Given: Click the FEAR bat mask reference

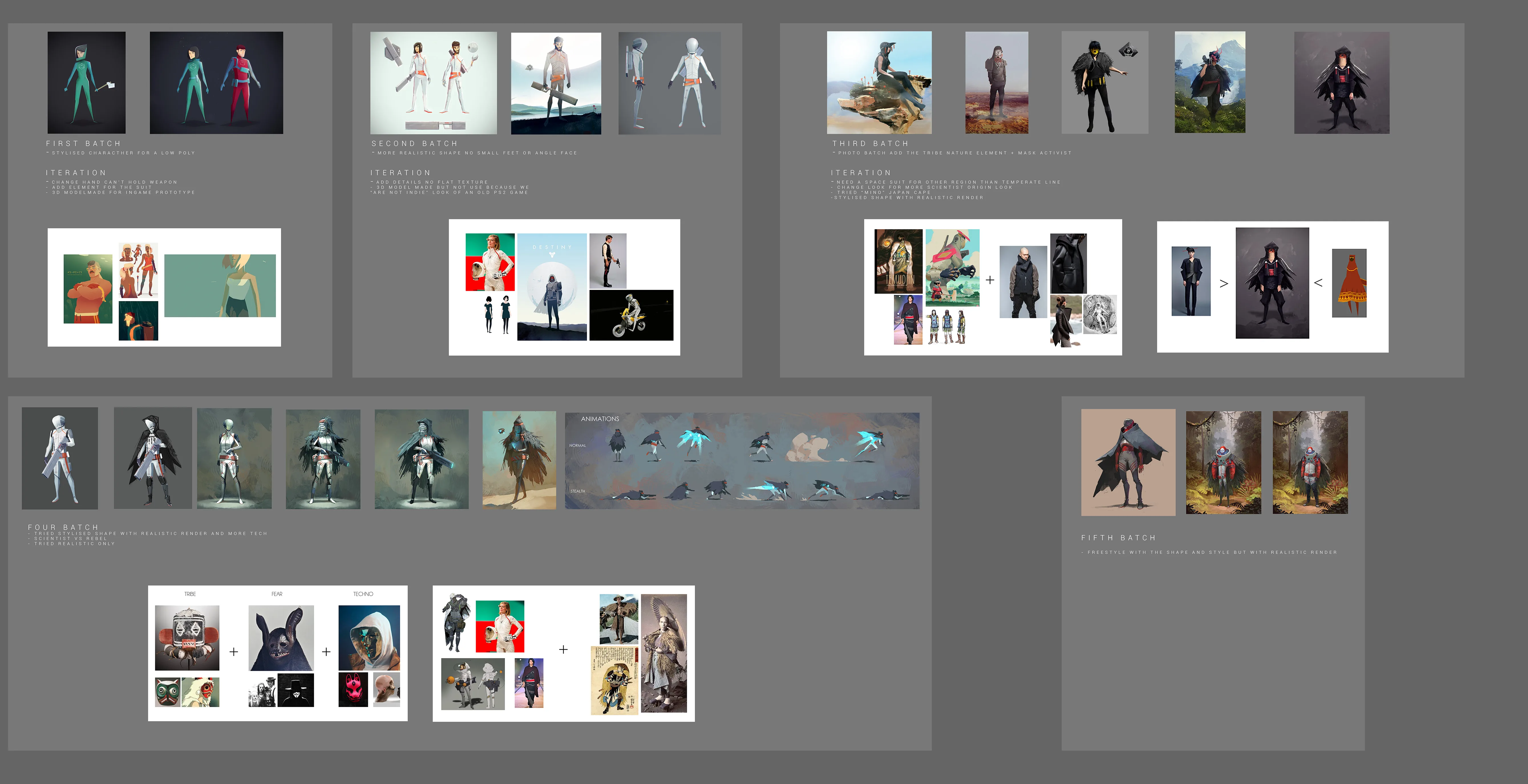Looking at the screenshot, I should tap(281, 637).
